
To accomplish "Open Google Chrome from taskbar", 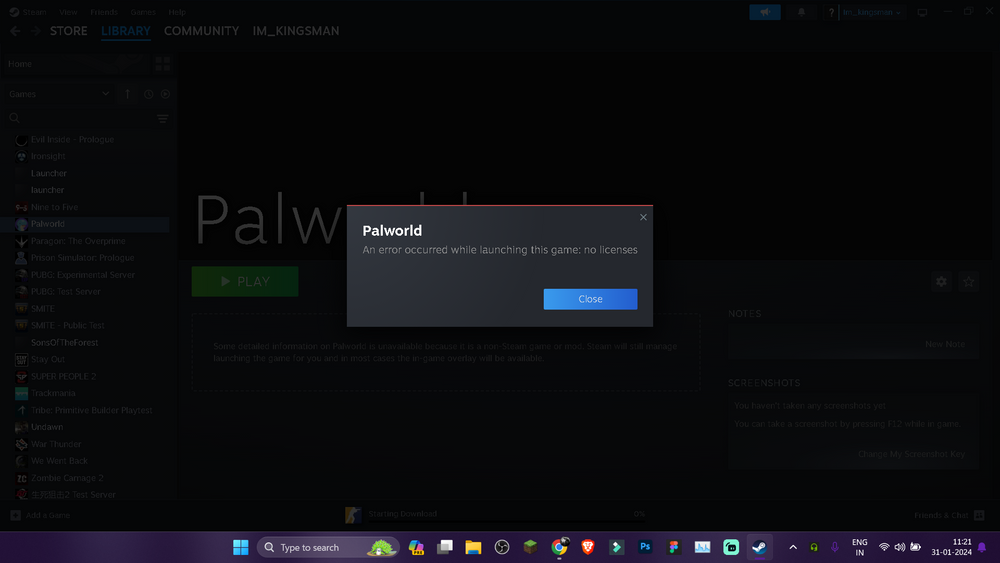I will pos(559,547).
